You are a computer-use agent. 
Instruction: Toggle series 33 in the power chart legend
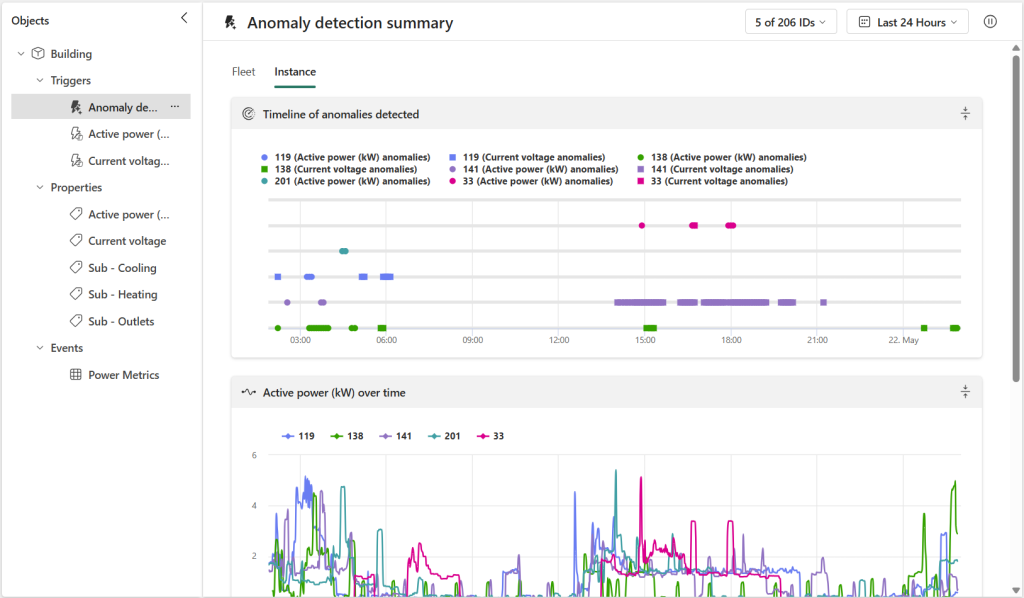click(490, 436)
